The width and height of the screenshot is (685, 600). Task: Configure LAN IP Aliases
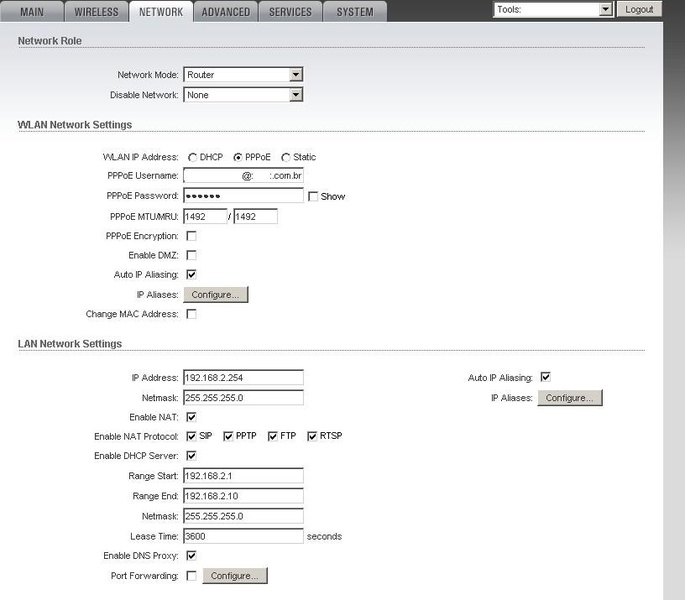coord(570,398)
